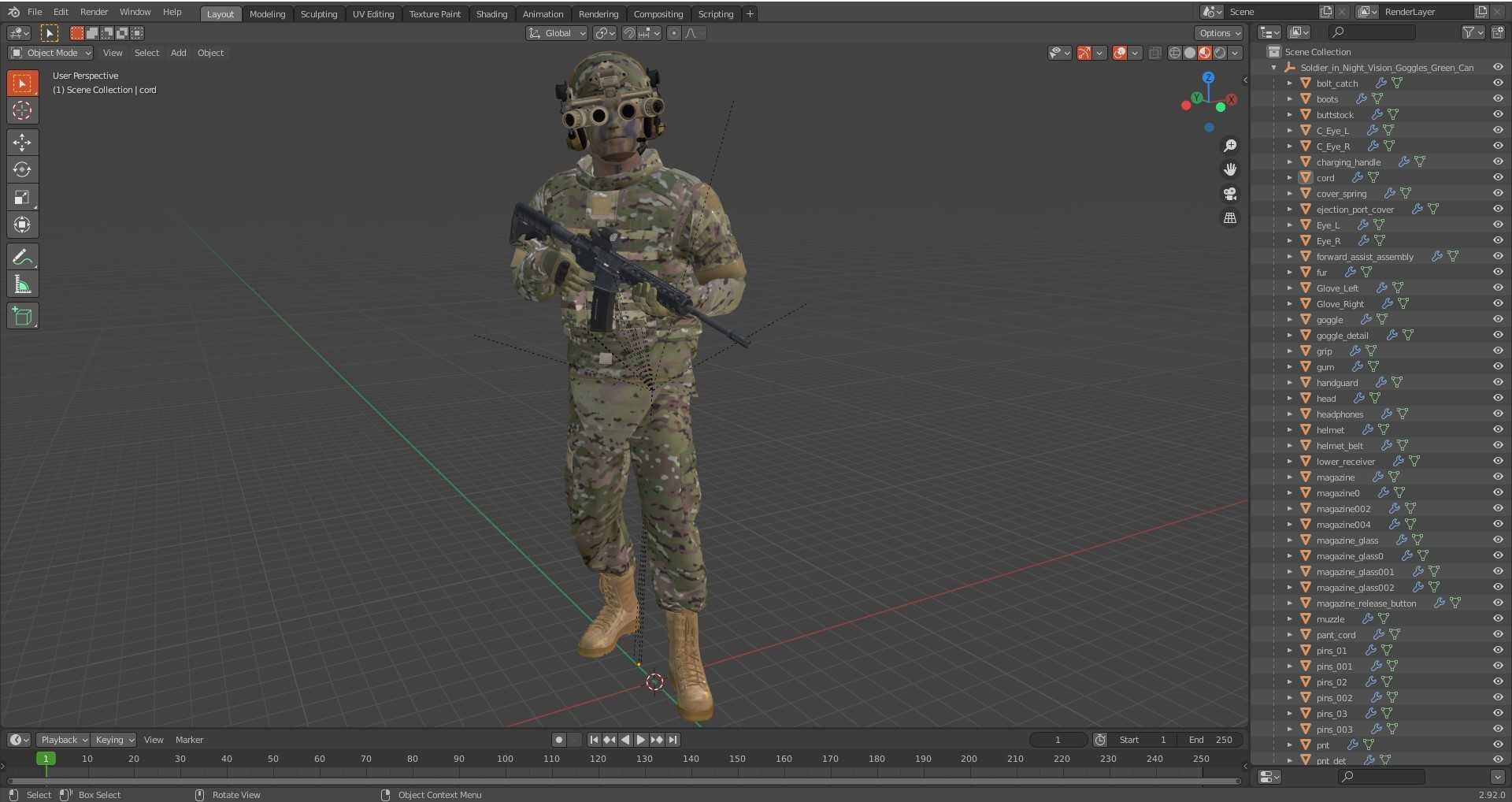Screen dimensions: 1512x802
Task: Activate the Transform tool
Action: click(x=22, y=225)
